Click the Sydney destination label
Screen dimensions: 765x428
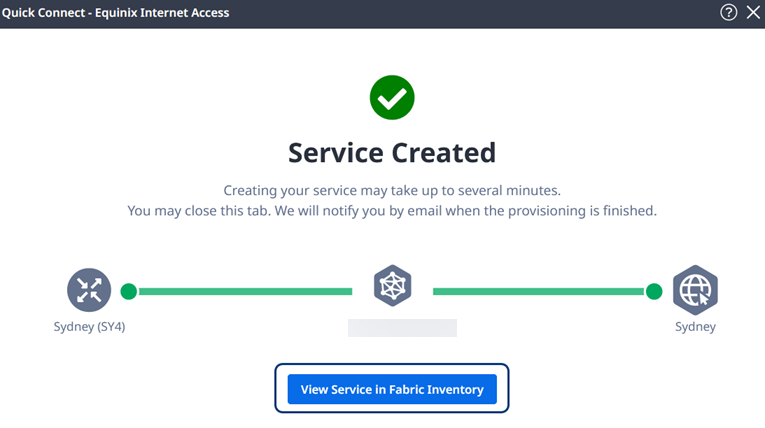click(x=695, y=326)
